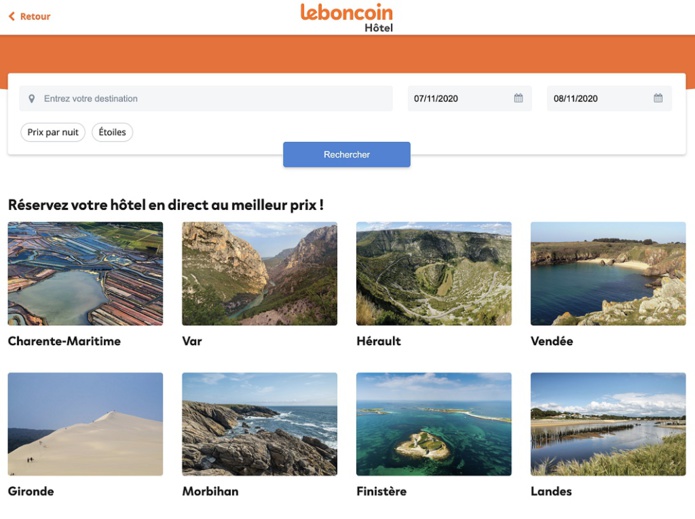Open the Prix par nuit filter

coord(53,132)
